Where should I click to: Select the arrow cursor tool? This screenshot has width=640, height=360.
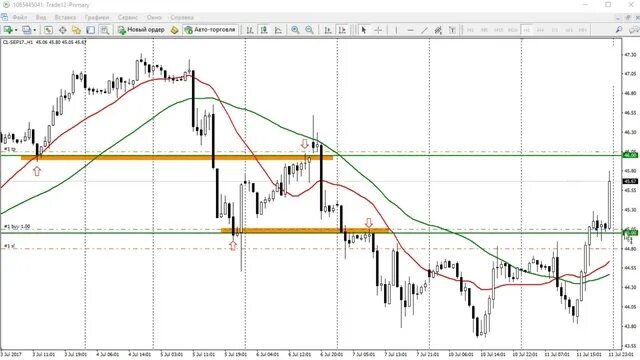coord(364,30)
